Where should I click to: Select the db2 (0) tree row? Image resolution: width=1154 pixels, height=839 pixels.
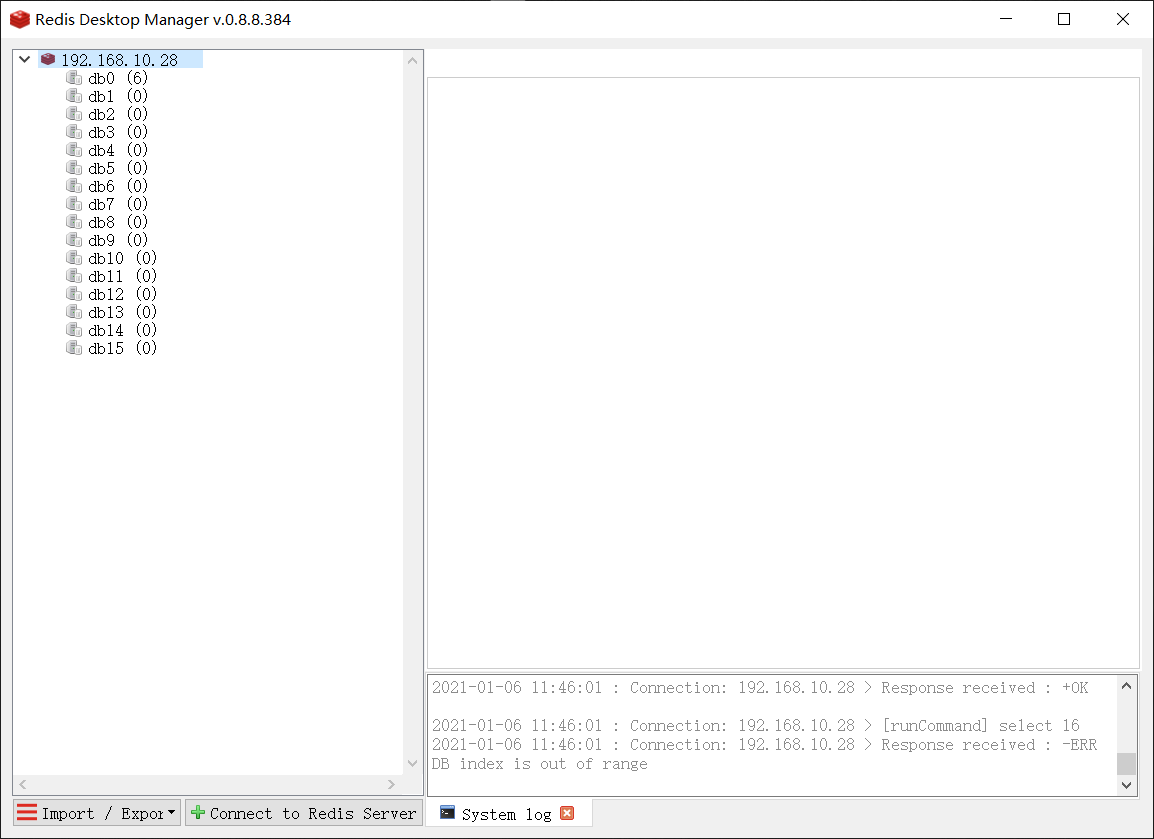tap(118, 114)
